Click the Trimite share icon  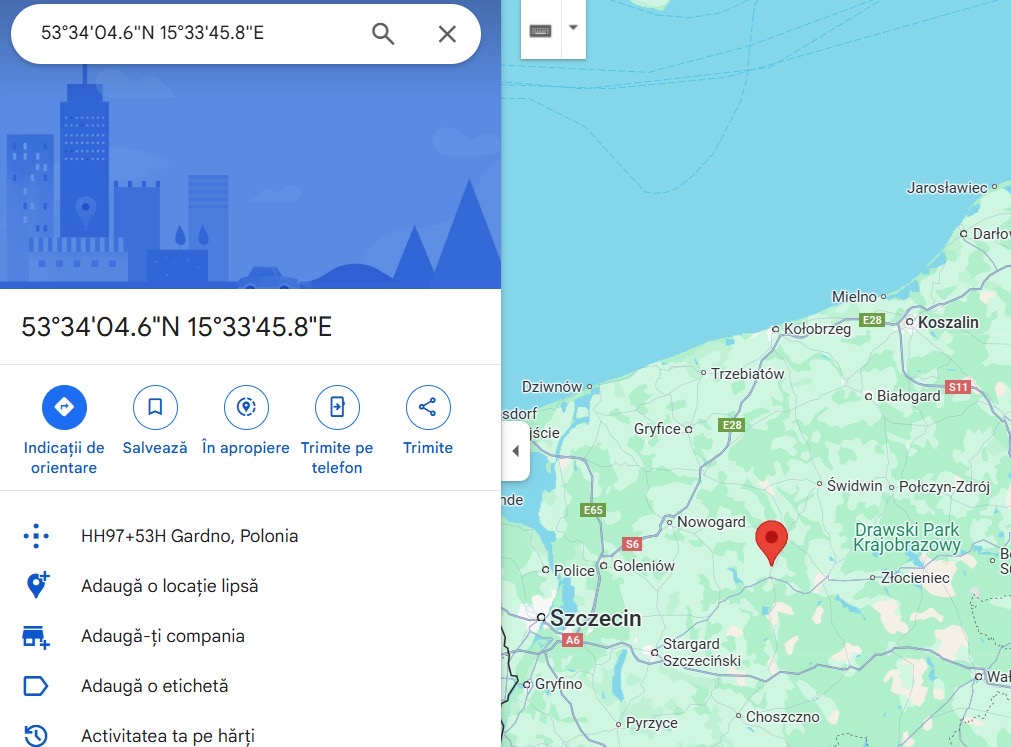click(428, 407)
